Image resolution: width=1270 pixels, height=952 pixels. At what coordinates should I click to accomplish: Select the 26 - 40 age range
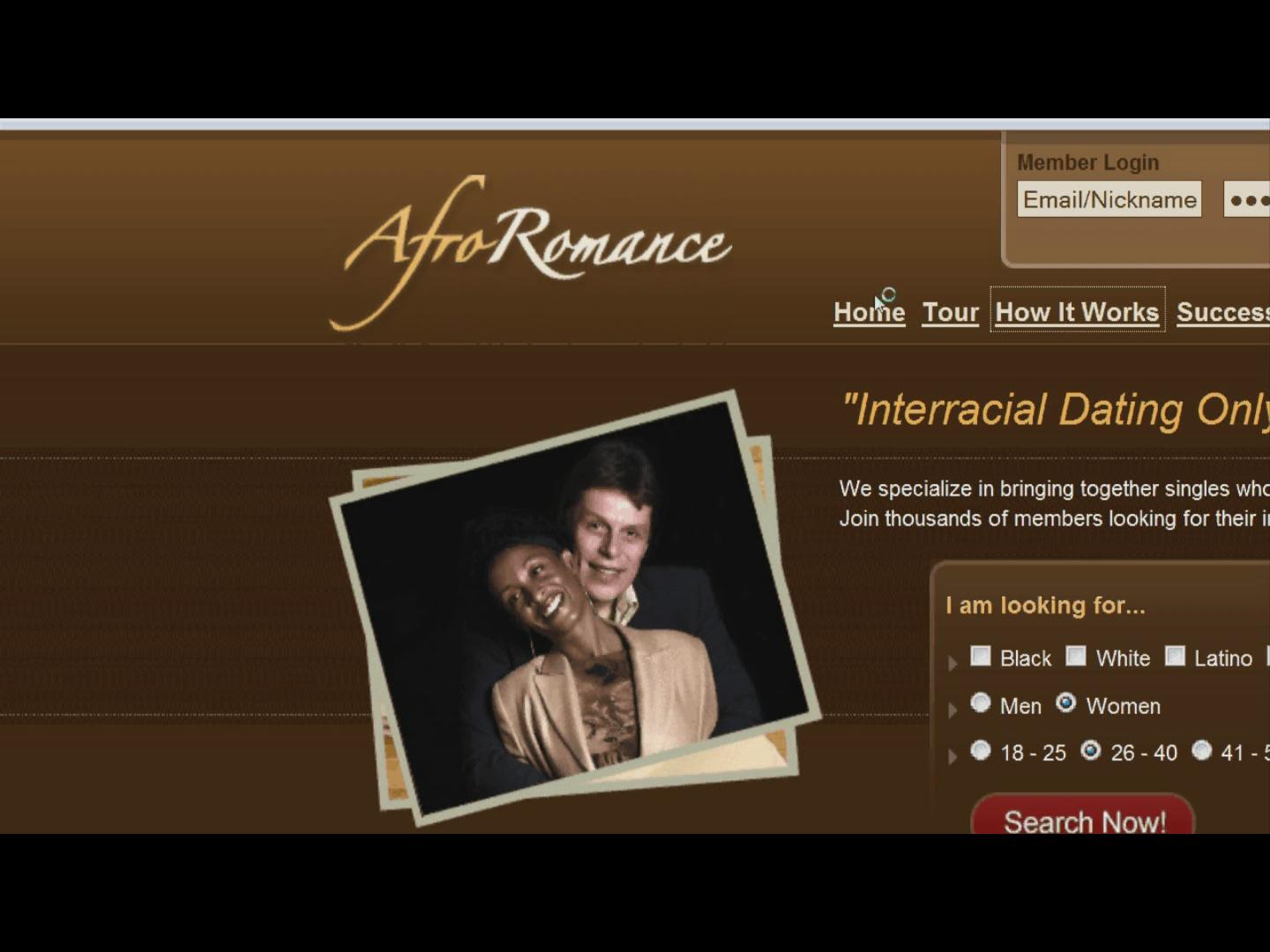[x=1091, y=750]
